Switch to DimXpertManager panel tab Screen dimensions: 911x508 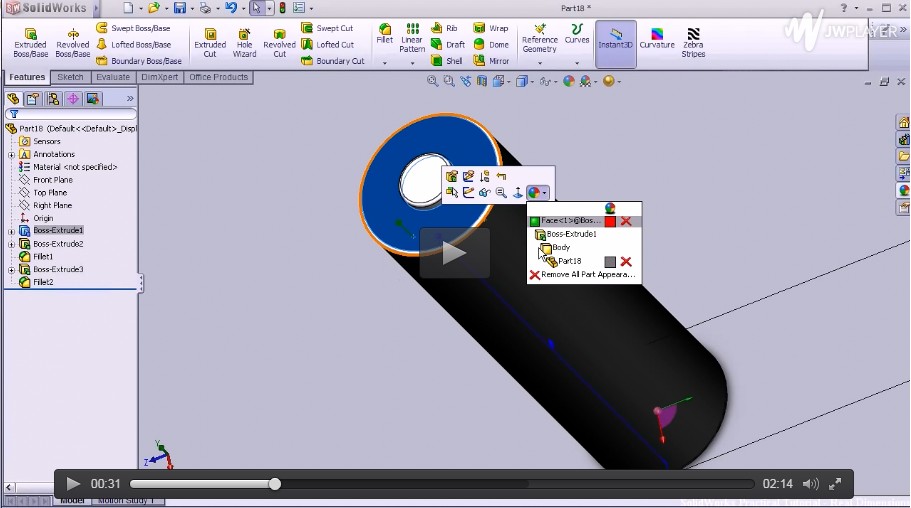pyautogui.click(x=73, y=99)
